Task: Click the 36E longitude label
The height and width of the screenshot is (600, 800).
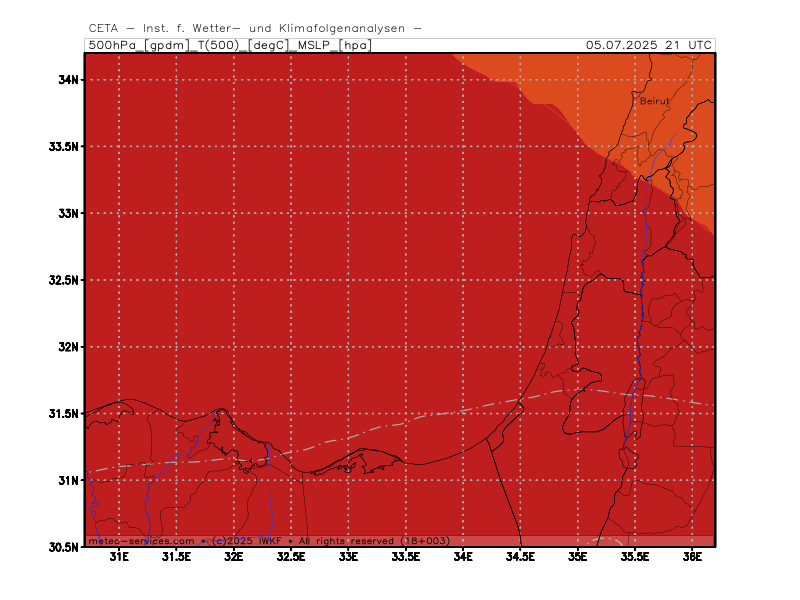Action: click(x=692, y=557)
